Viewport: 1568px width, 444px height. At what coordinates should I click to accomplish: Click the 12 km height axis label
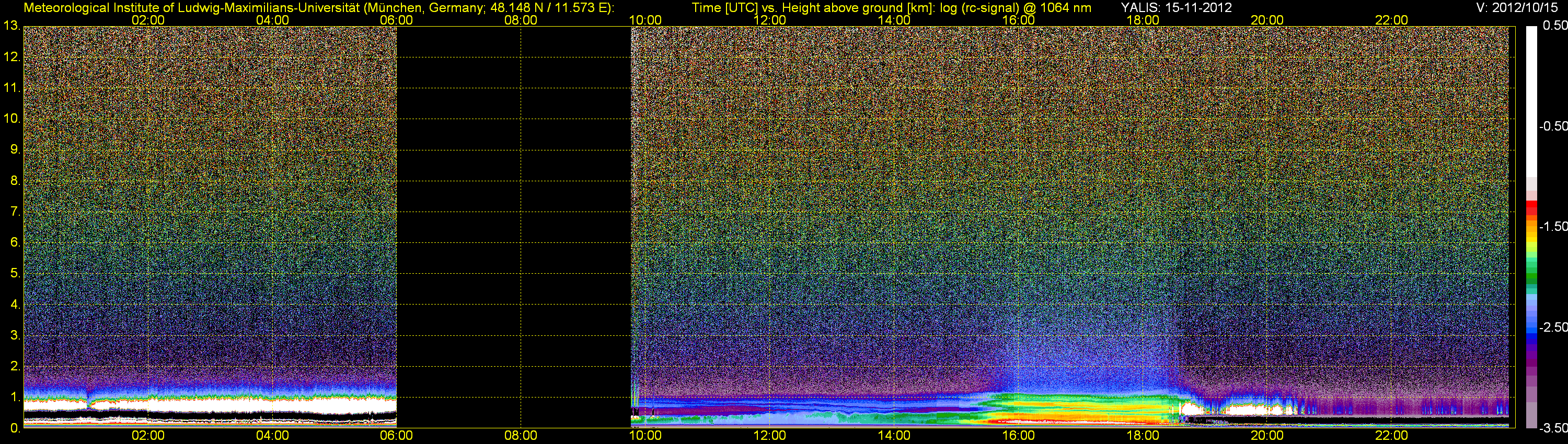pyautogui.click(x=11, y=57)
